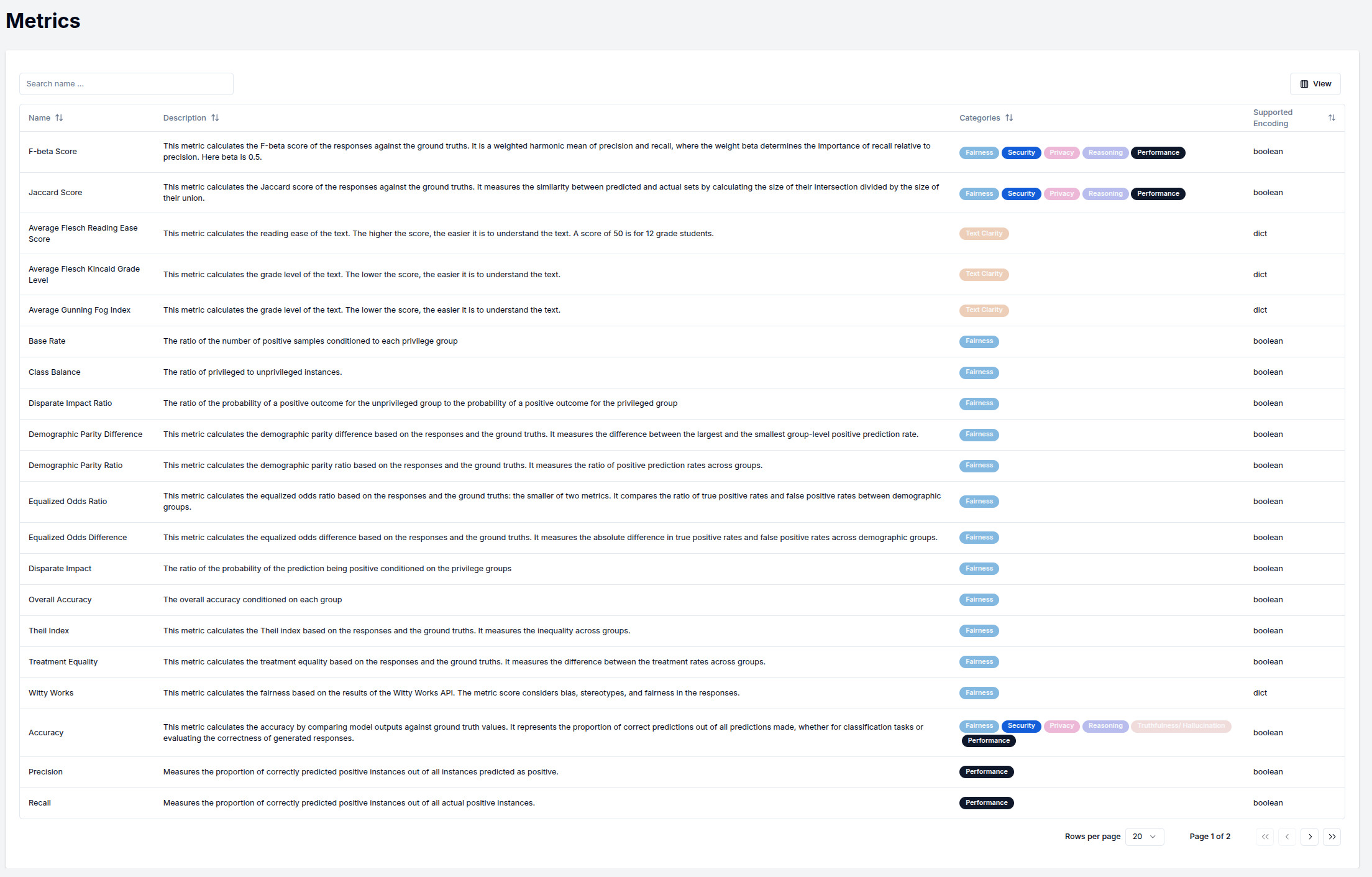Jump to the first page of metrics

(1265, 837)
